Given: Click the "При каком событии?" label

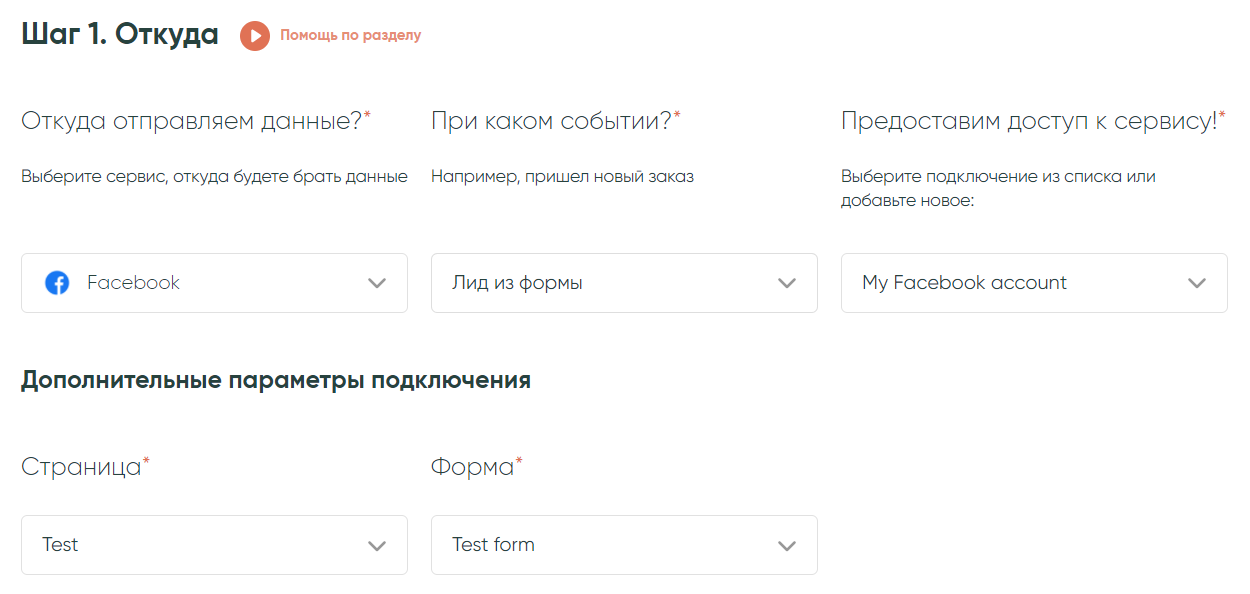Looking at the screenshot, I should pyautogui.click(x=551, y=122).
